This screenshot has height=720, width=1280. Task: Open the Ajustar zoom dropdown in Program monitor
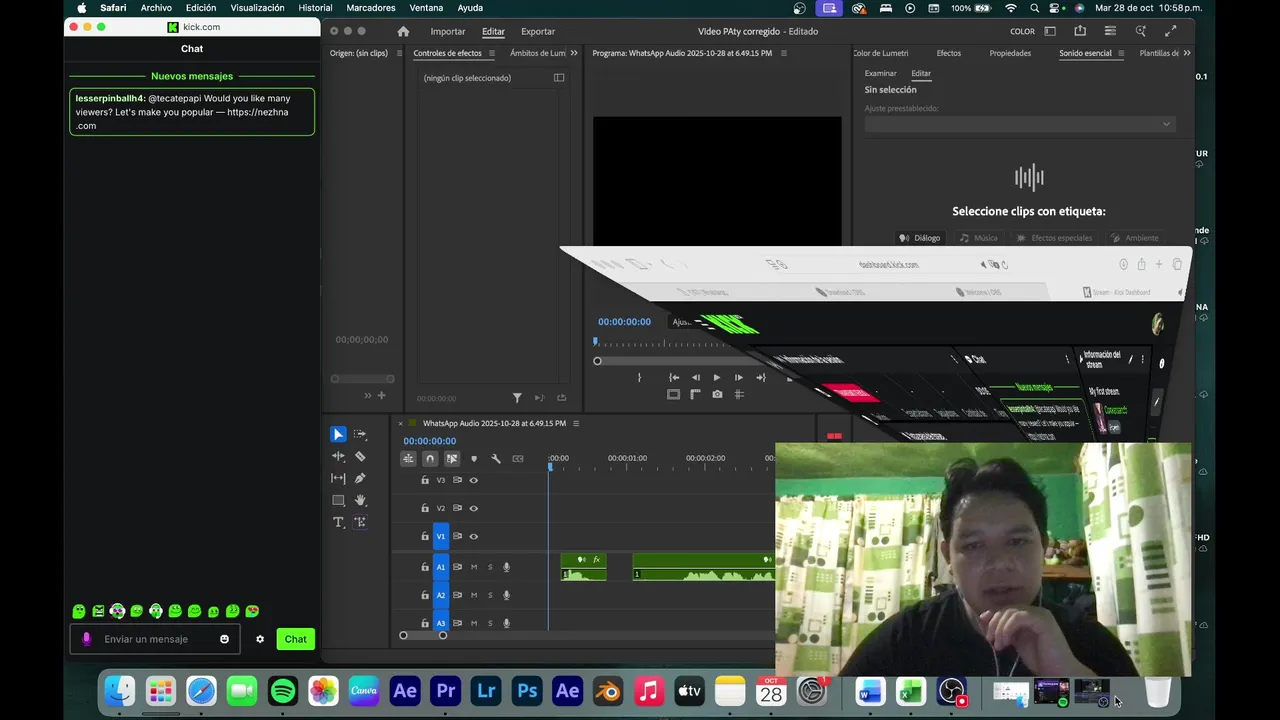(x=684, y=322)
